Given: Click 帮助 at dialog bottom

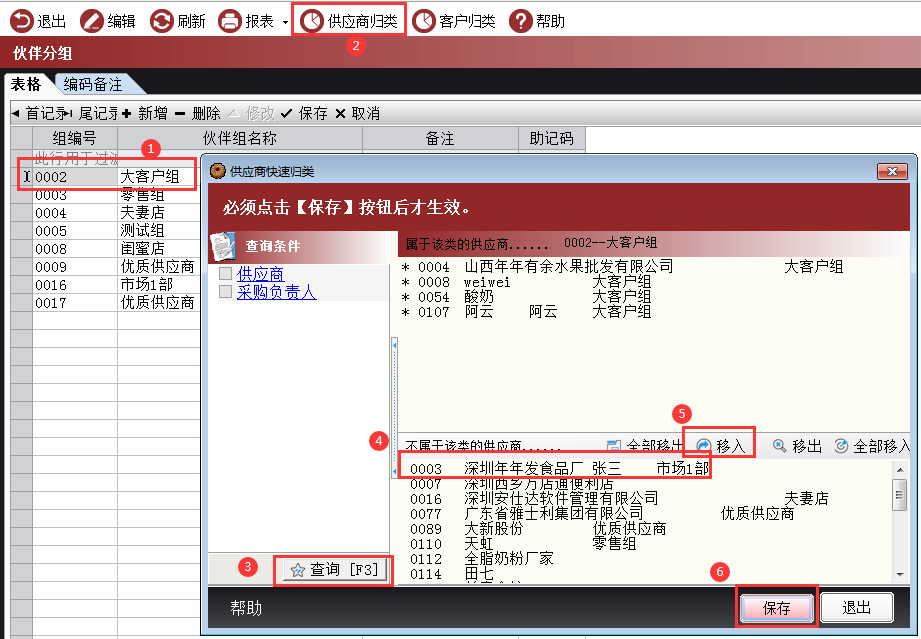Looking at the screenshot, I should point(246,608).
